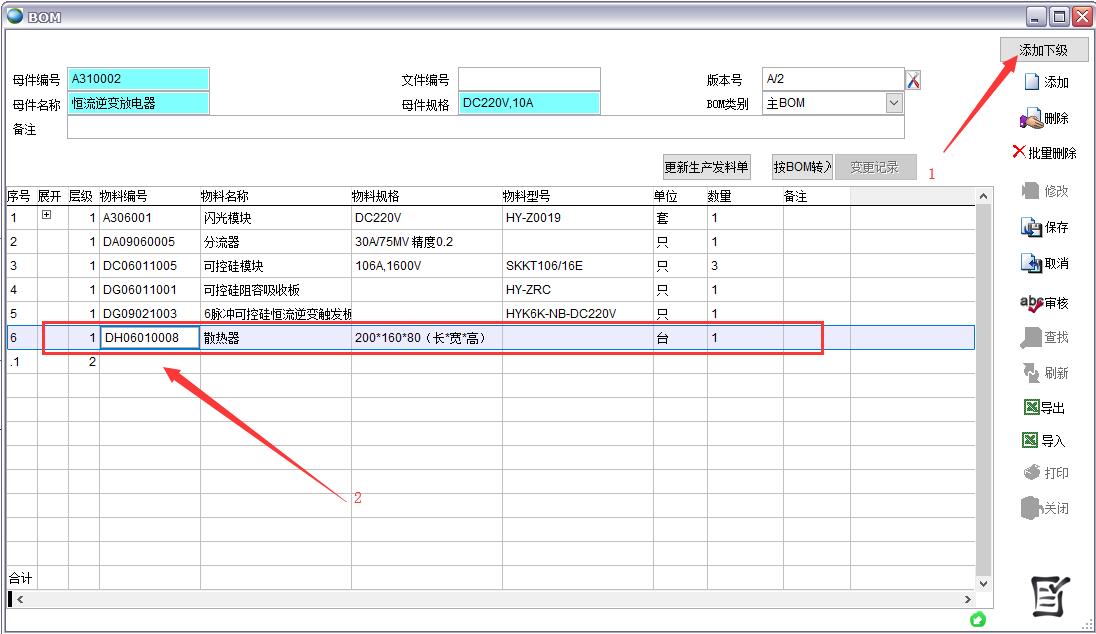This screenshot has width=1096, height=634.
Task: Click the 取消 (Cancel) icon
Action: pos(1031,264)
